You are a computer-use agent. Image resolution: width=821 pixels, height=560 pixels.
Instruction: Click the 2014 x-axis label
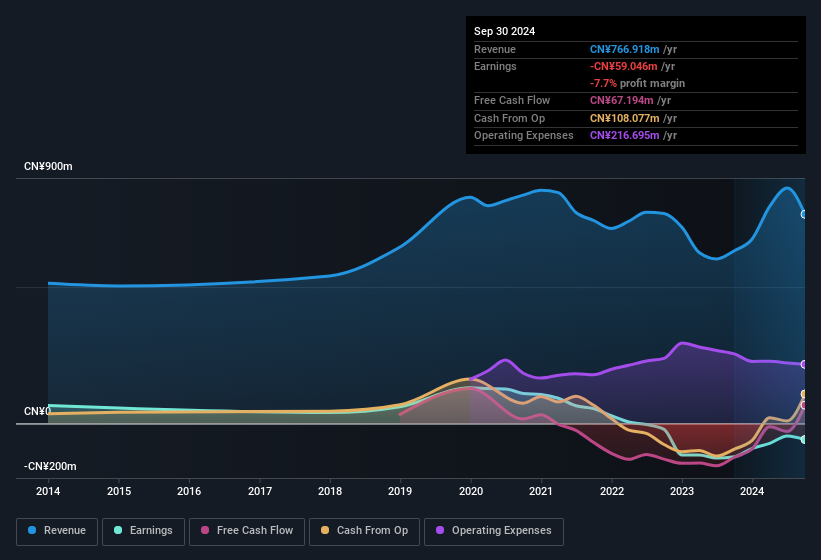click(x=48, y=491)
